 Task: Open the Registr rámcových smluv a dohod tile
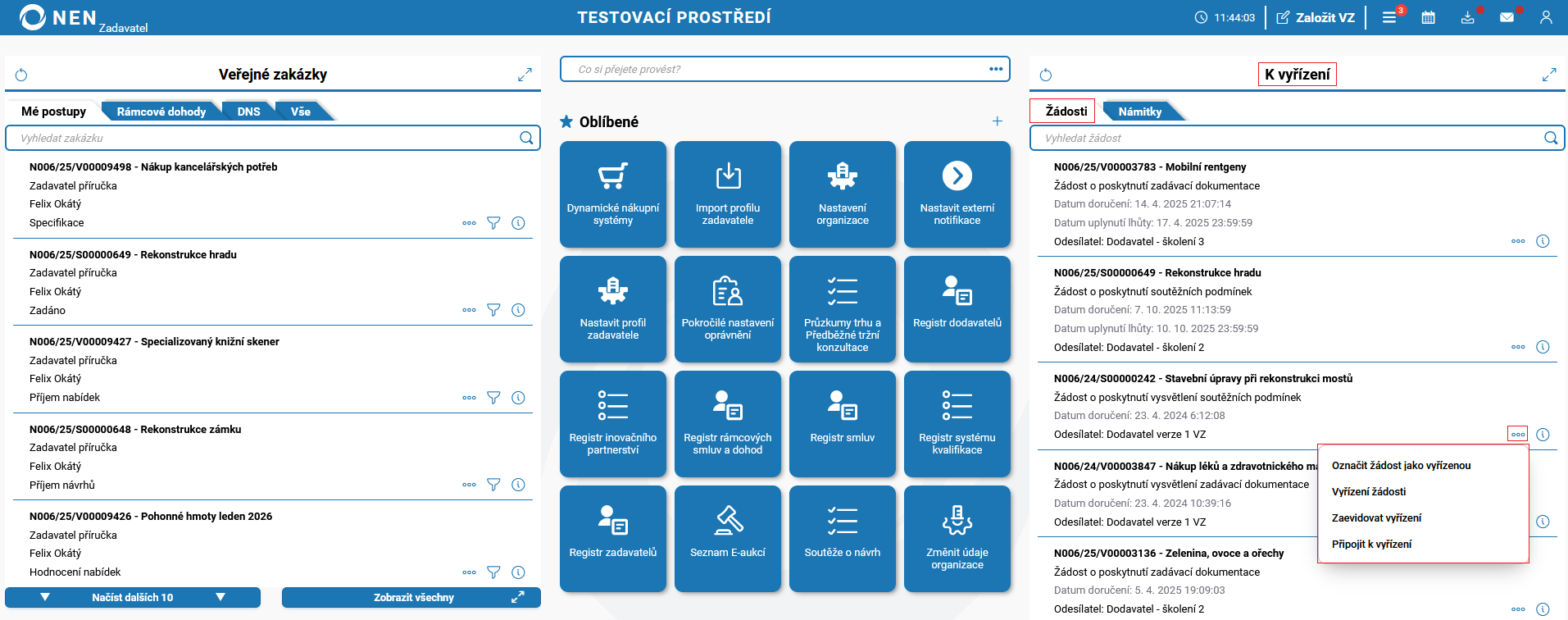click(x=728, y=424)
